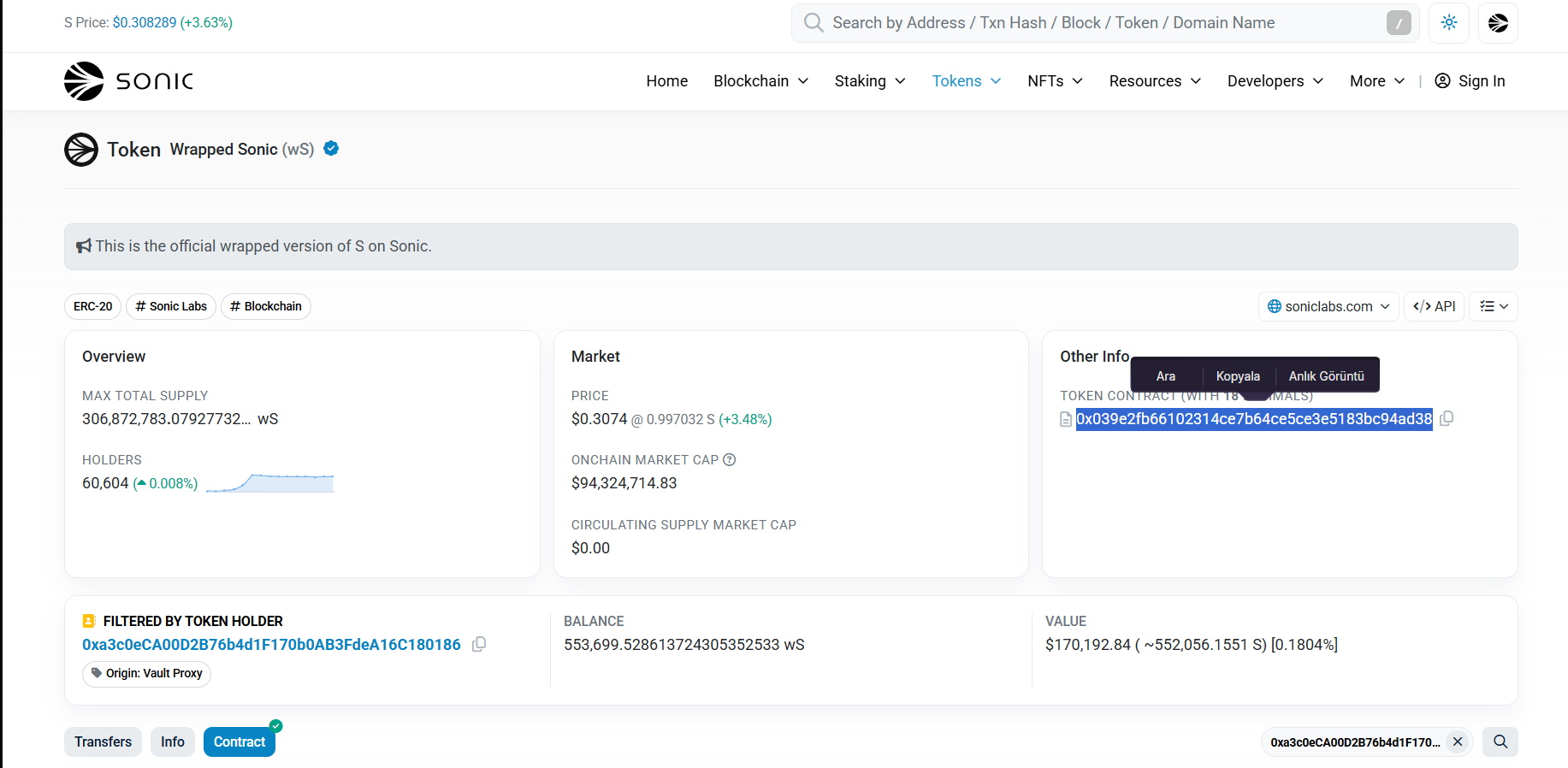This screenshot has width=1568, height=768.
Task: Click the S price value $0.308289
Action: tap(145, 23)
